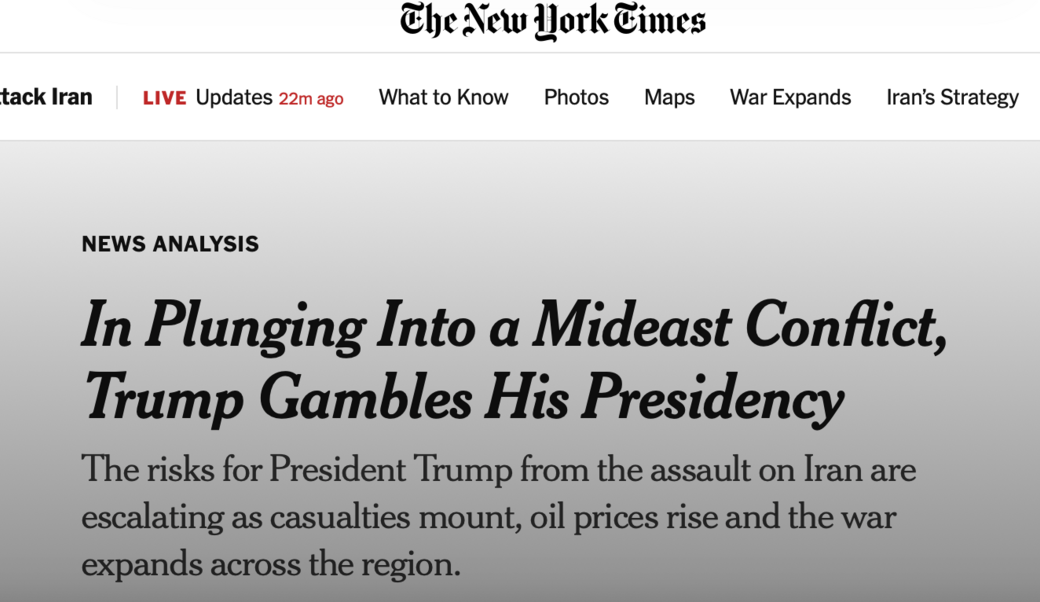Viewport: 1040px width, 602px height.
Task: Click the live coverage navigation bar
Action: tap(520, 97)
